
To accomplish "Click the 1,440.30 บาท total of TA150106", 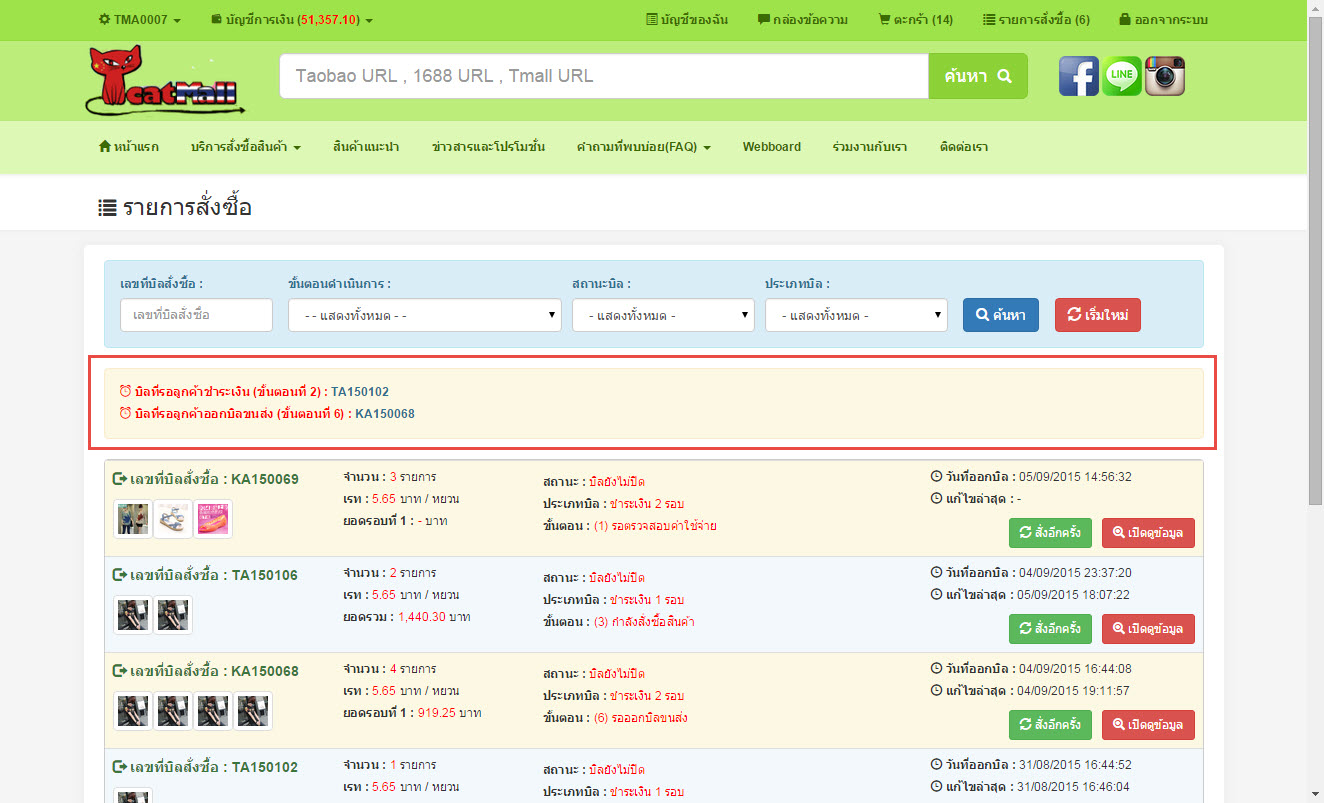I will point(434,618).
